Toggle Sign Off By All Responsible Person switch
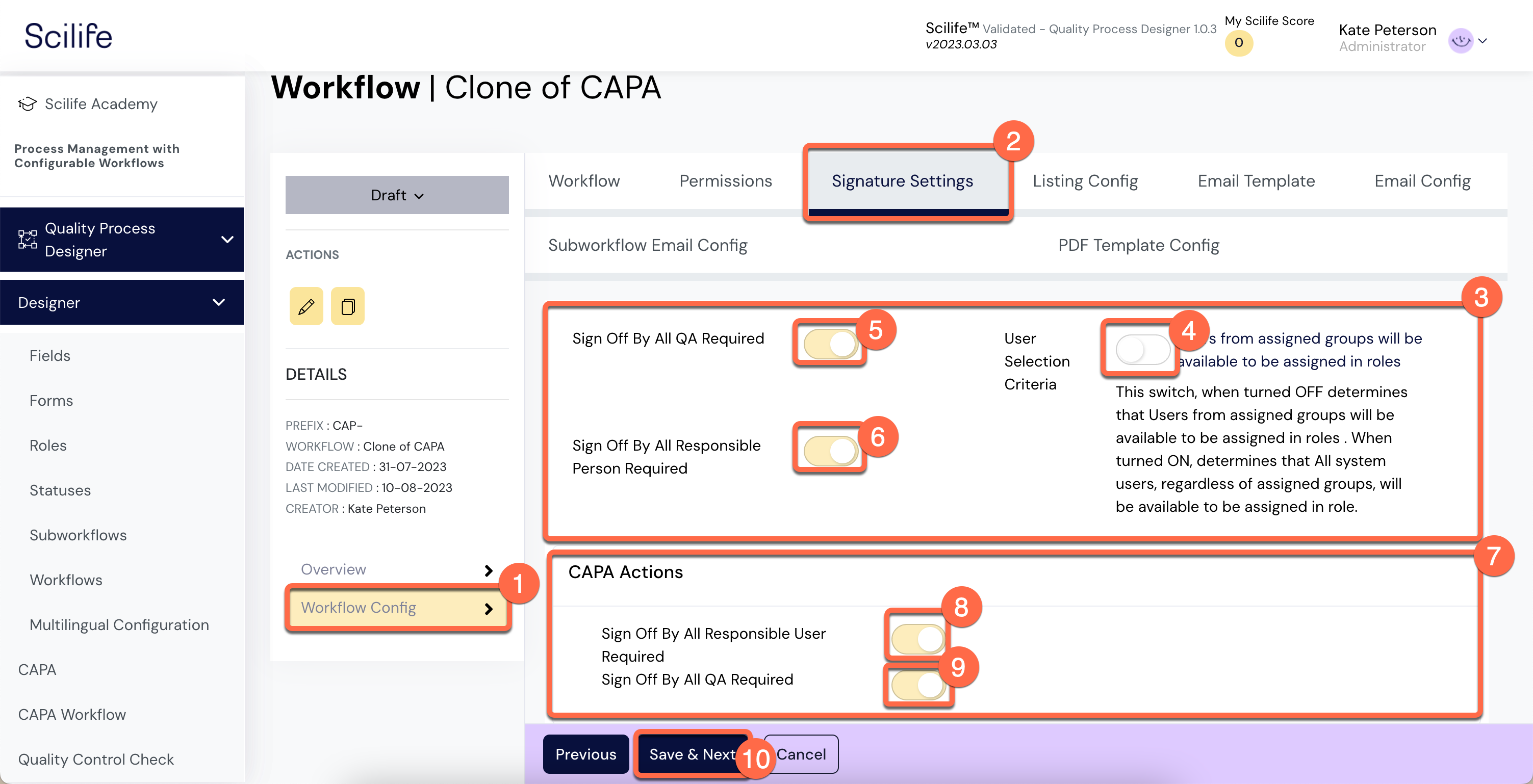 (x=830, y=452)
